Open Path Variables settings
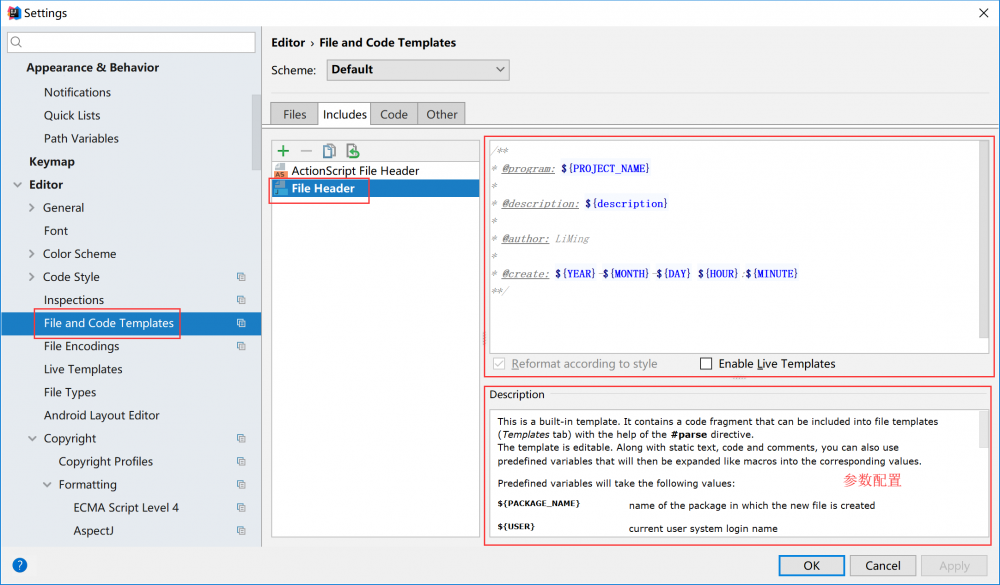 81,138
